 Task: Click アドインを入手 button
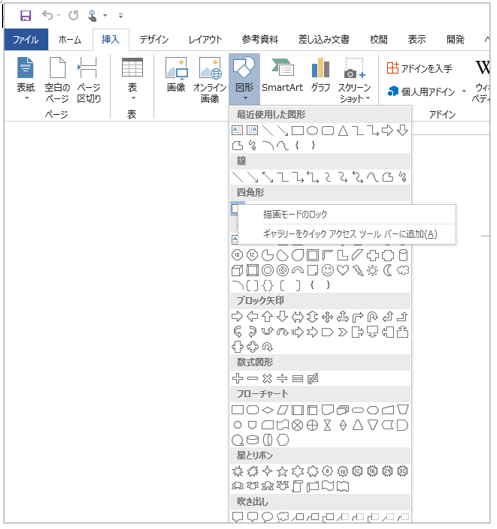click(420, 68)
